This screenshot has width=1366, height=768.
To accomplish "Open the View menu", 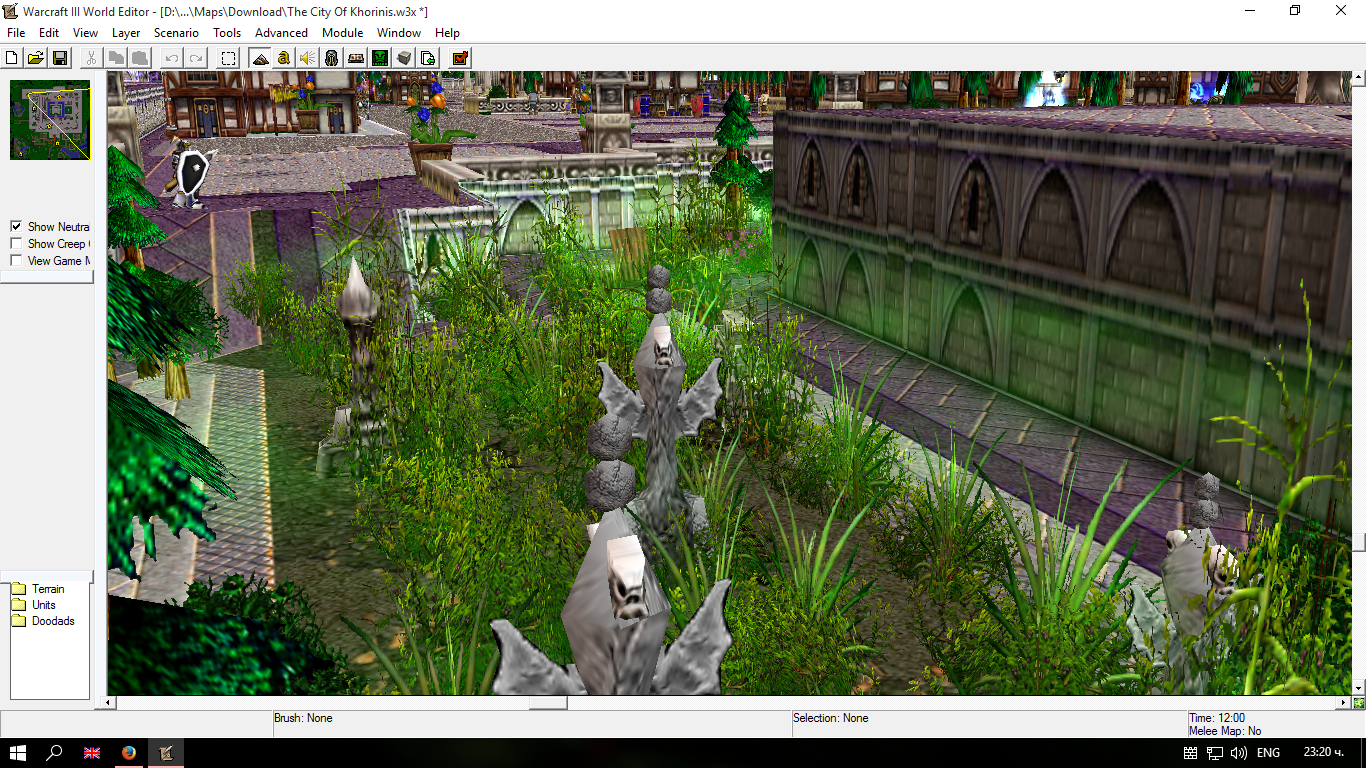I will (x=86, y=33).
